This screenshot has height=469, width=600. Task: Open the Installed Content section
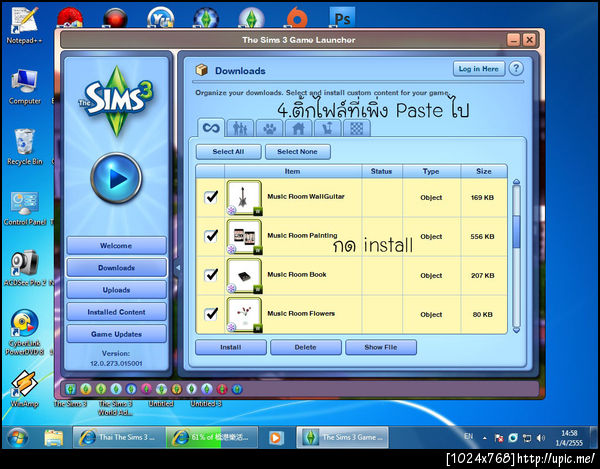[x=116, y=312]
